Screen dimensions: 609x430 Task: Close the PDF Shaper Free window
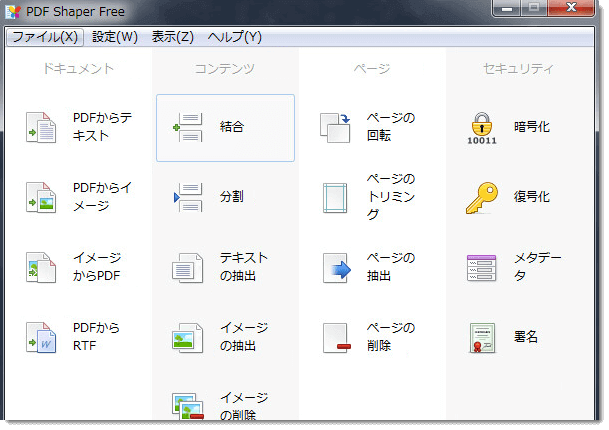[x=571, y=8]
